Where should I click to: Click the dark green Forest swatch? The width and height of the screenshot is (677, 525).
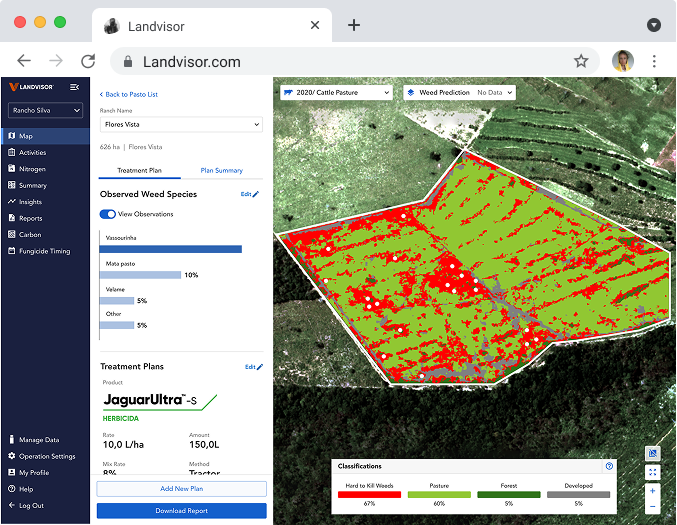click(x=509, y=494)
